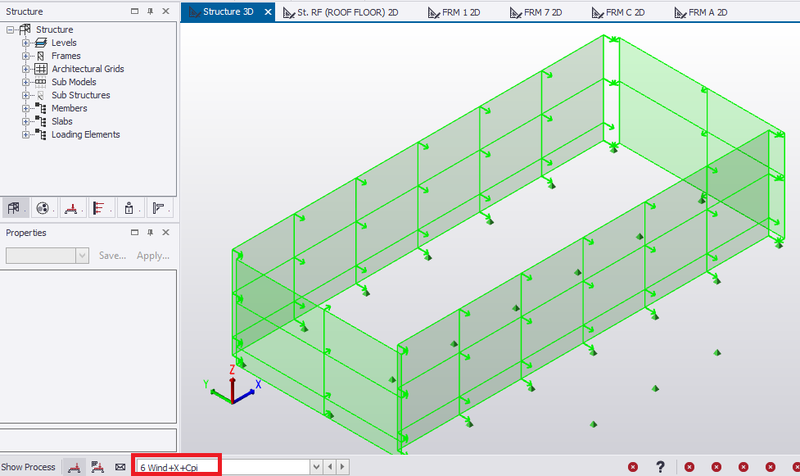Image resolution: width=800 pixels, height=476 pixels.
Task: Select the Levels tree item
Action: click(64, 43)
